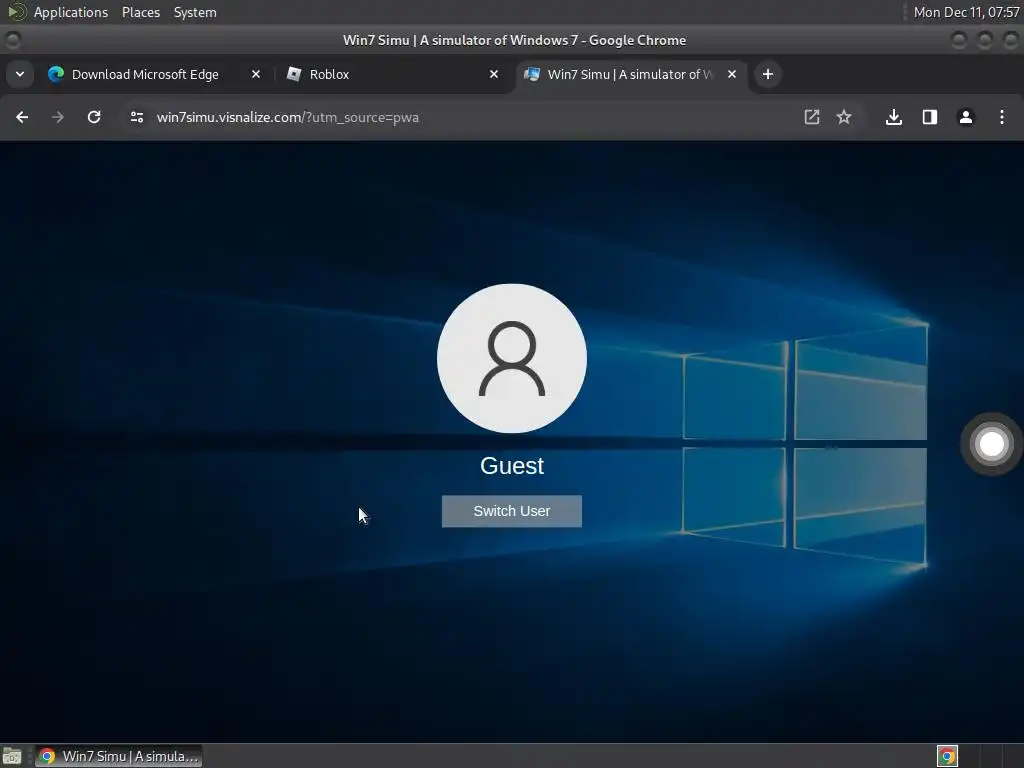Close the Roblox tab

click(494, 74)
